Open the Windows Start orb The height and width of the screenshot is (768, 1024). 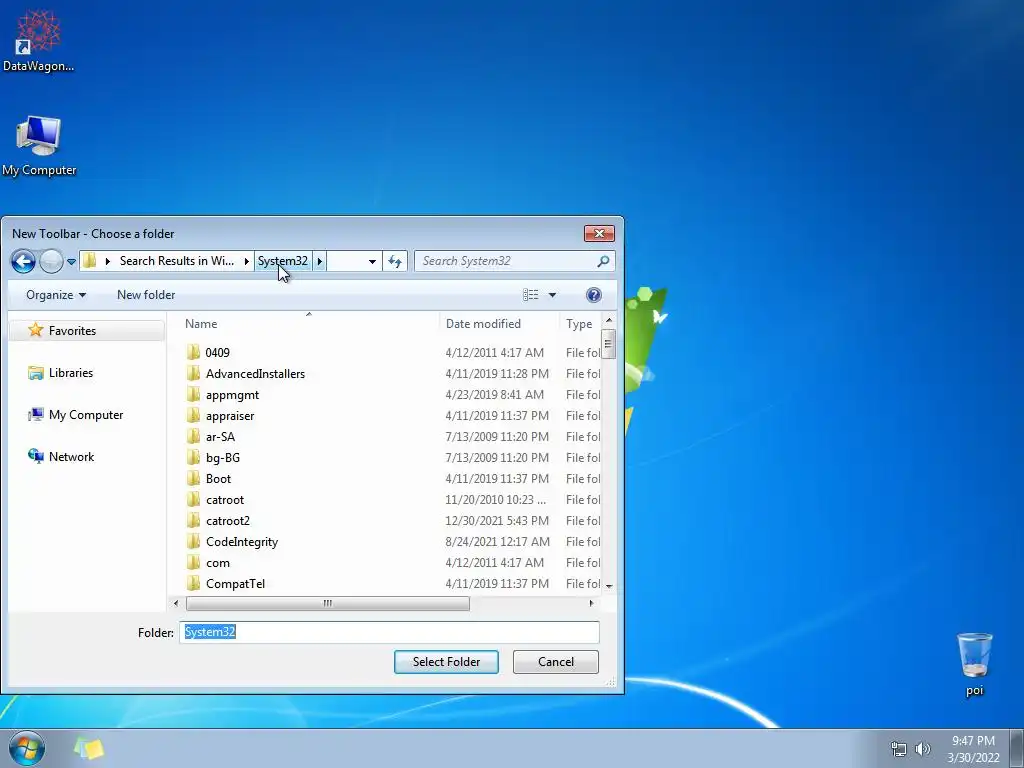tap(27, 748)
